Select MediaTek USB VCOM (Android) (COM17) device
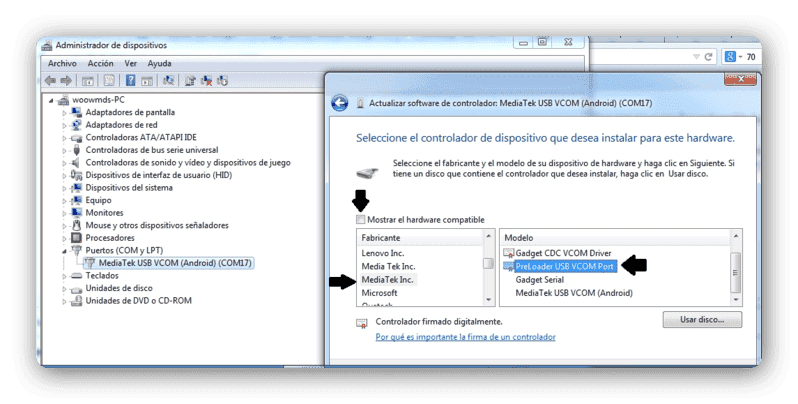 click(x=175, y=263)
